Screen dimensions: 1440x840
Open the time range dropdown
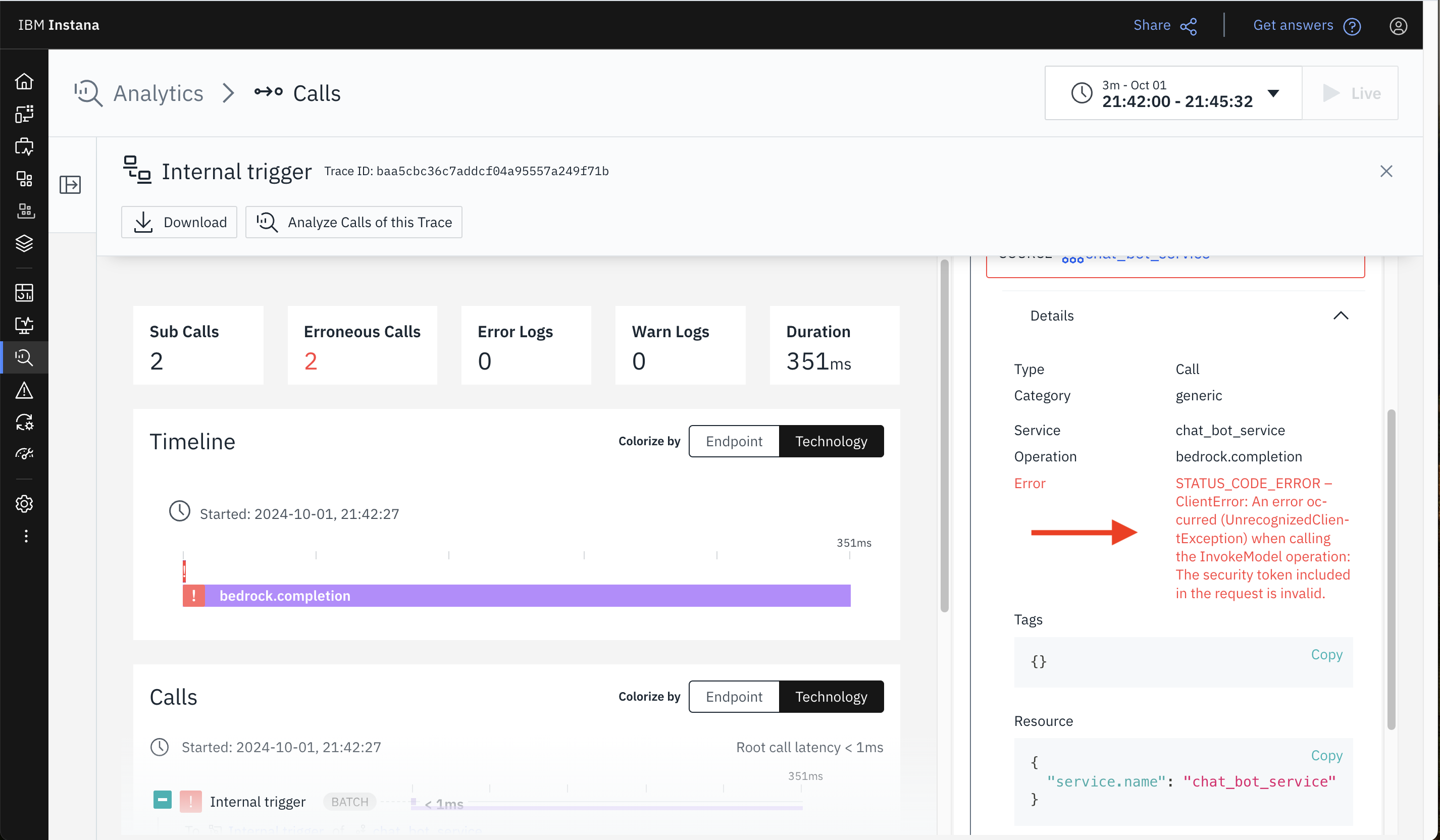(x=1274, y=93)
